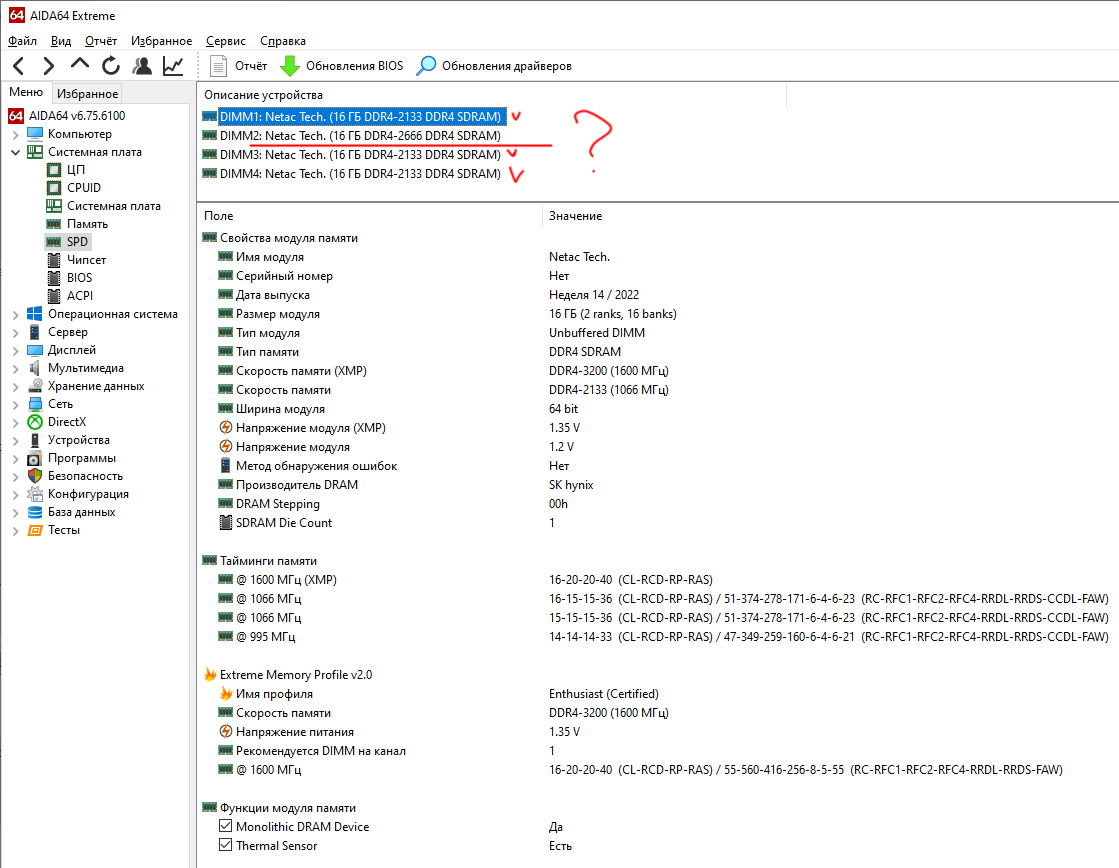Click the Тесты benchmark icon
This screenshot has height=868, width=1119.
35,530
